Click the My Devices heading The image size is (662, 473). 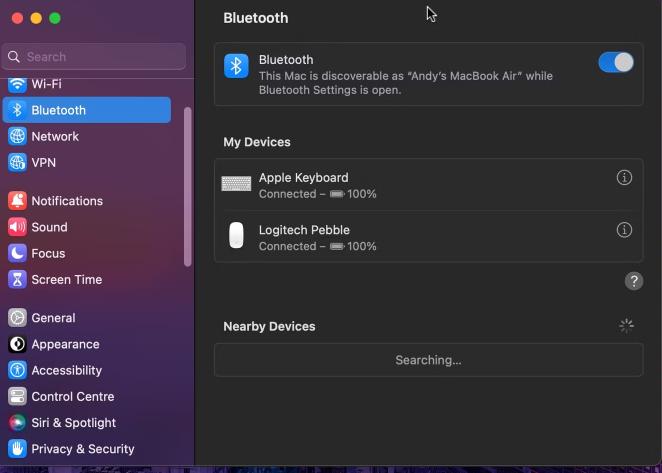[257, 142]
